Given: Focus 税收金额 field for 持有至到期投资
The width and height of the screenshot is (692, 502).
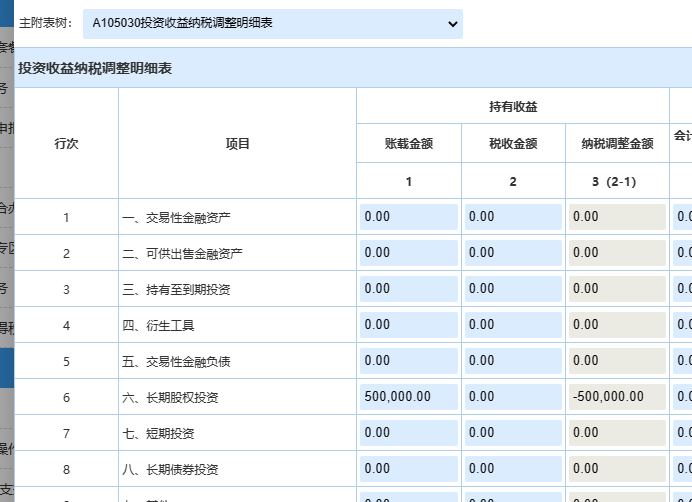Looking at the screenshot, I should pos(513,289).
